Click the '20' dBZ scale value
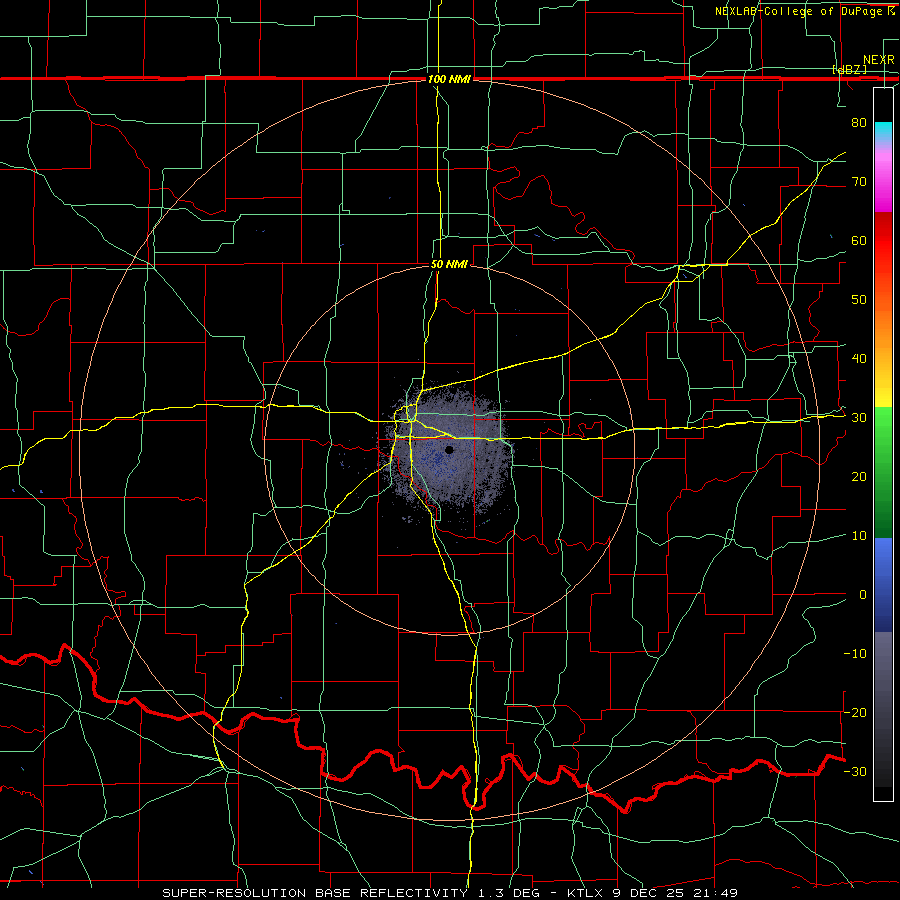This screenshot has width=900, height=900. (859, 477)
